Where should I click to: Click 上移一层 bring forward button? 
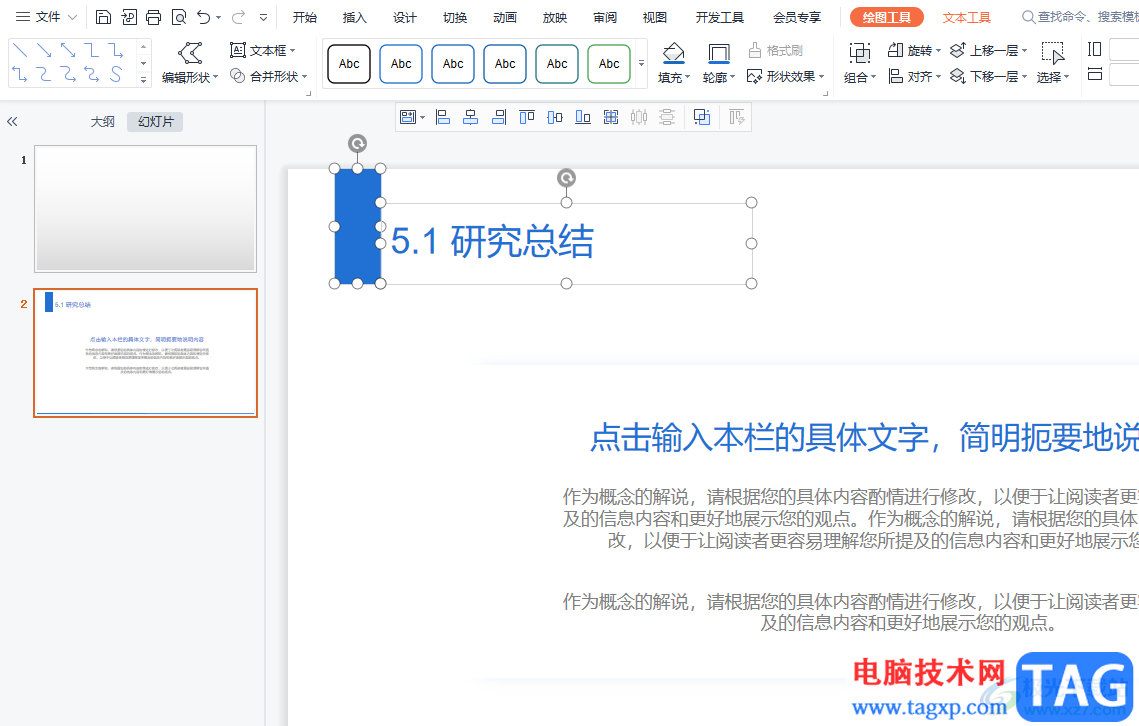(x=988, y=50)
